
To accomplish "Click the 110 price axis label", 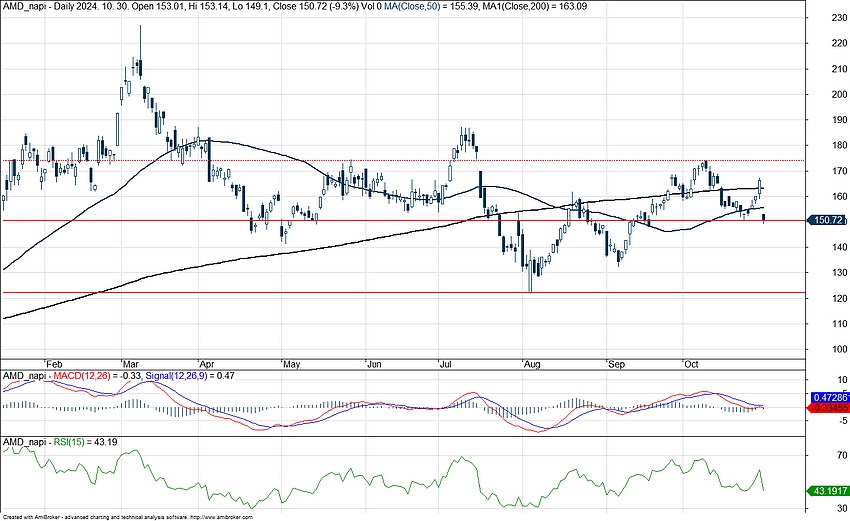I will click(x=839, y=324).
